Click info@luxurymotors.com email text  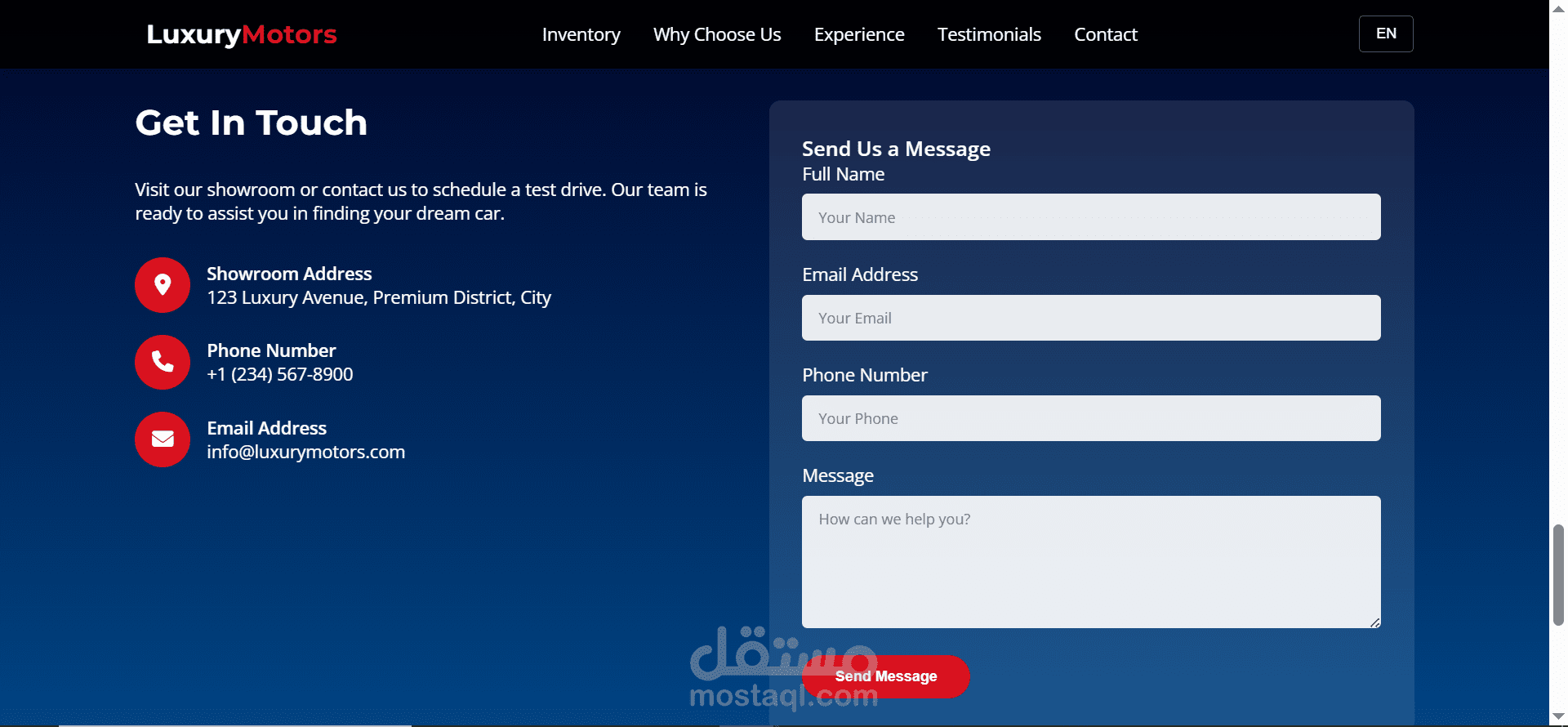point(306,452)
